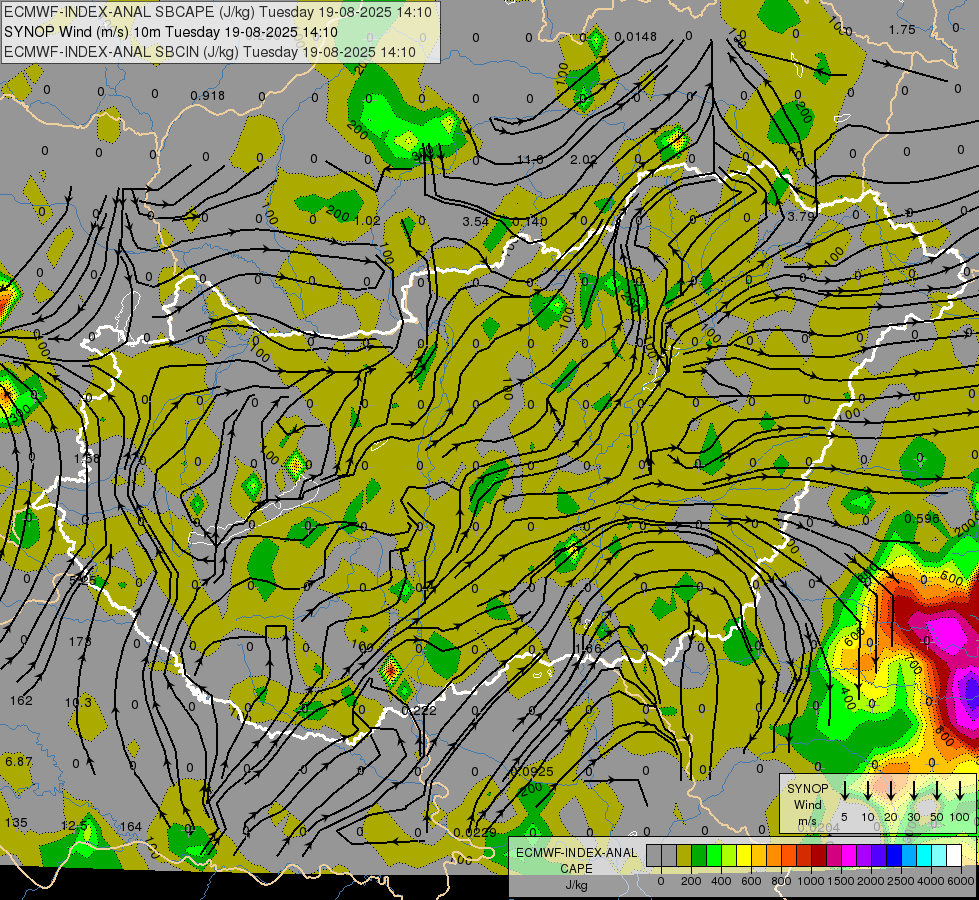Select the bright cyan swatch in CAPE legend
979x900 pixels.
[923, 855]
